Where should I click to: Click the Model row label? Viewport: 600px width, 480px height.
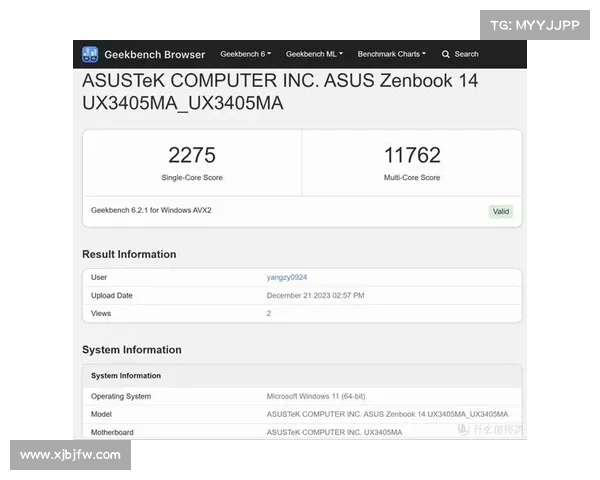click(x=101, y=414)
